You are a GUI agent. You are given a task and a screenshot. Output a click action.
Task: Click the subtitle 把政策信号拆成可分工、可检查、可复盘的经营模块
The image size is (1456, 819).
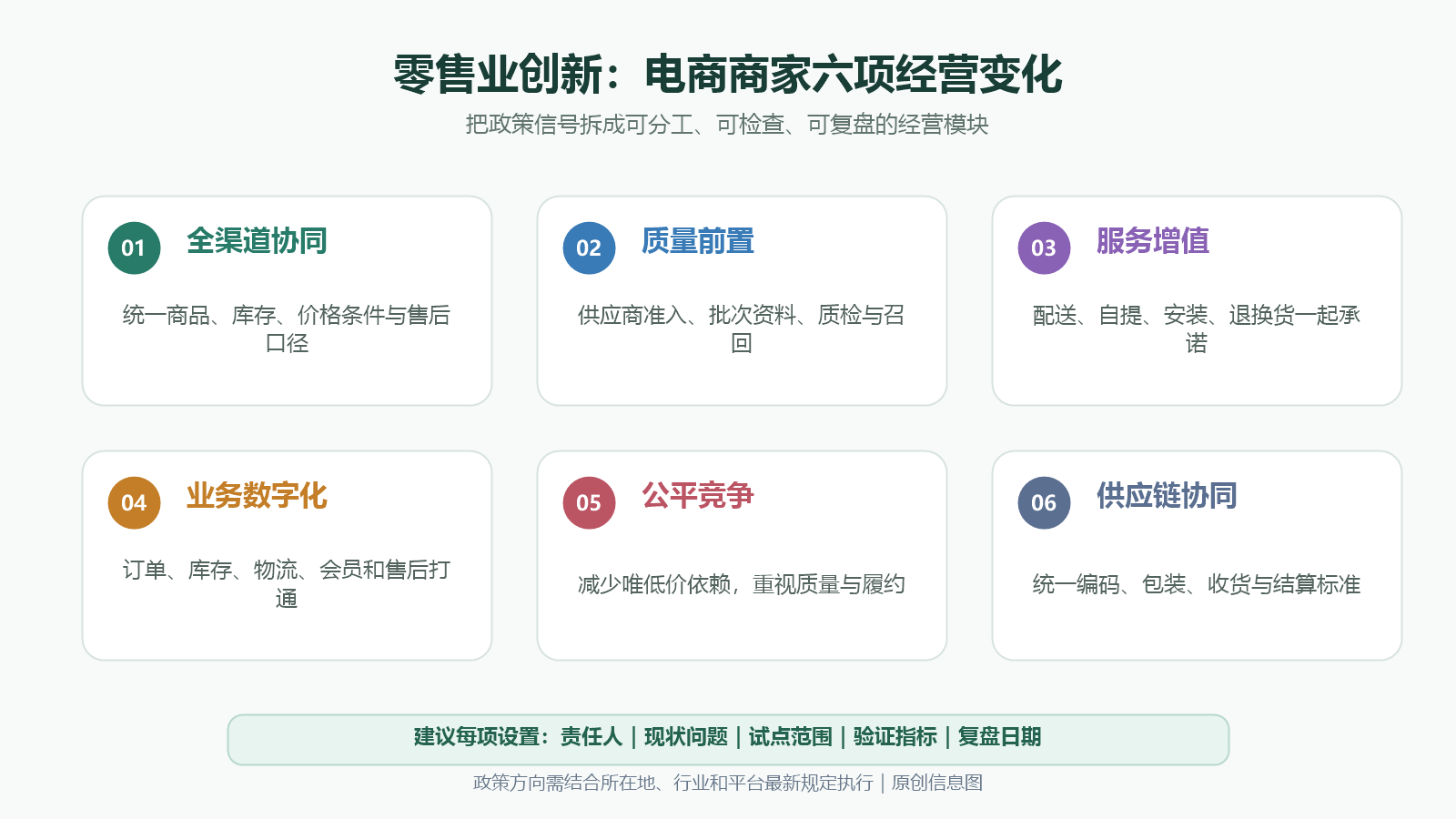click(x=727, y=125)
